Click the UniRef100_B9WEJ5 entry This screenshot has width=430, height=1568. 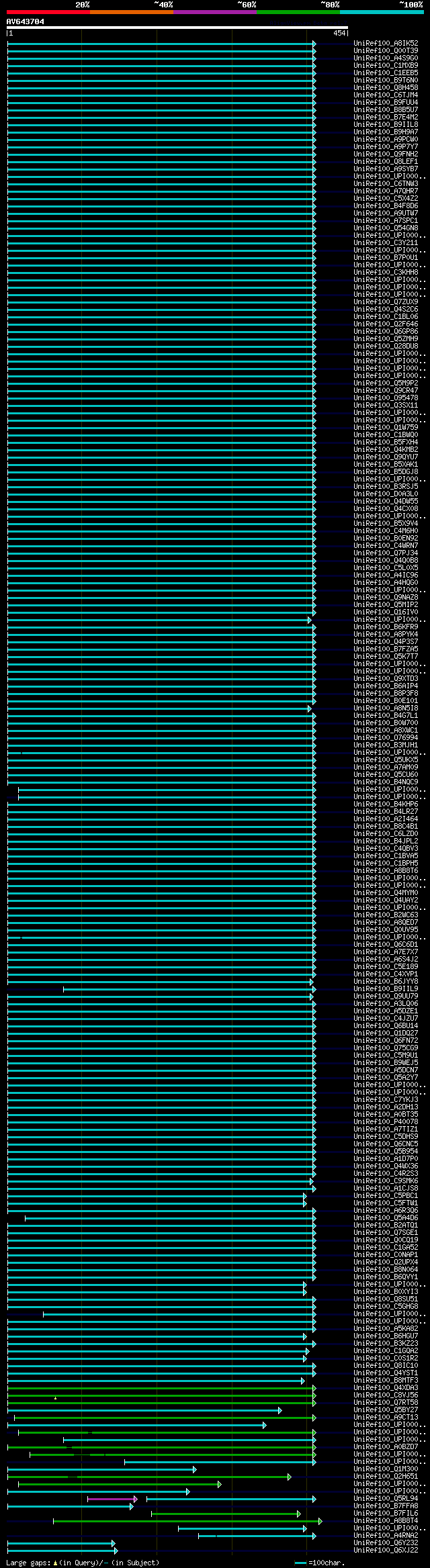tap(386, 1063)
